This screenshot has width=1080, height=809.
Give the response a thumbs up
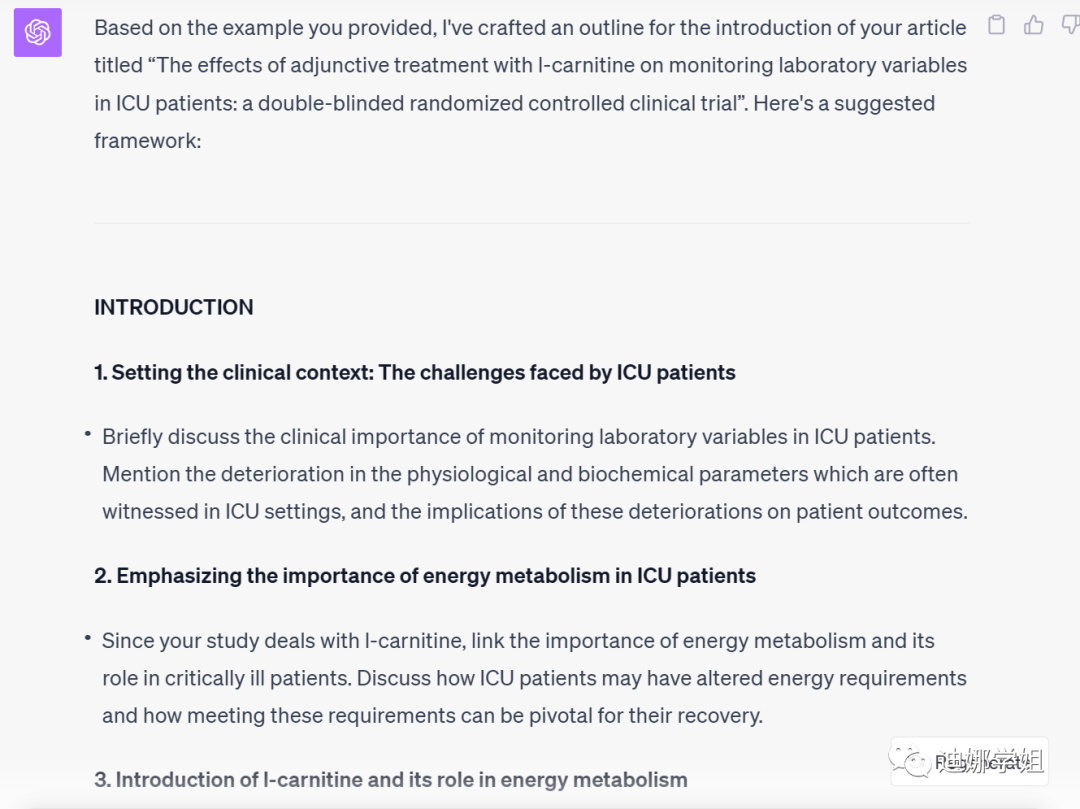point(1034,25)
